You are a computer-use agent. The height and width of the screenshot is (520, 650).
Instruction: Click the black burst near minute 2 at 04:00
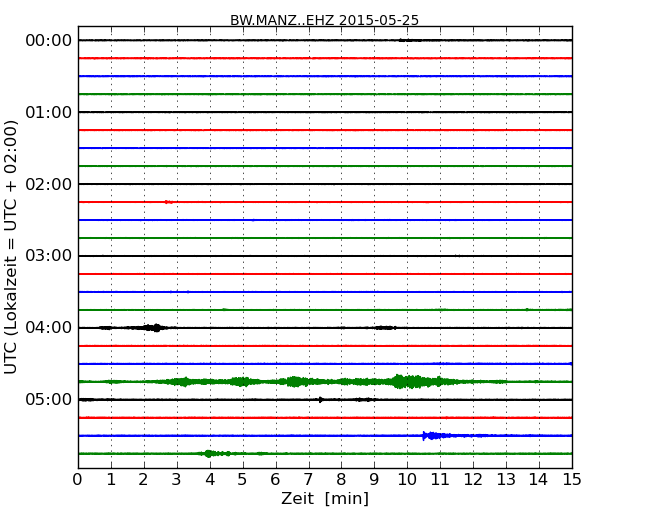[x=153, y=327]
